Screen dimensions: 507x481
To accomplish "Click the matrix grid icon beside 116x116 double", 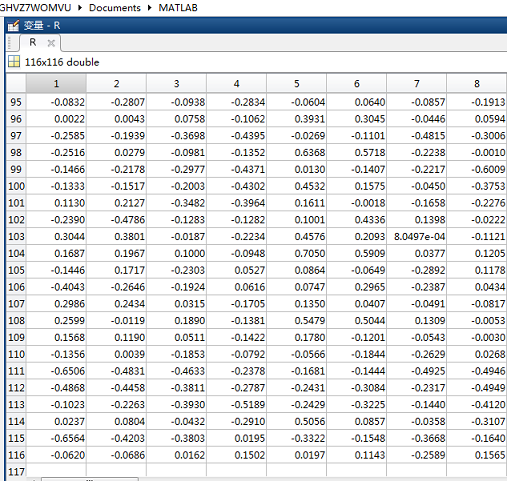I will (x=14, y=62).
